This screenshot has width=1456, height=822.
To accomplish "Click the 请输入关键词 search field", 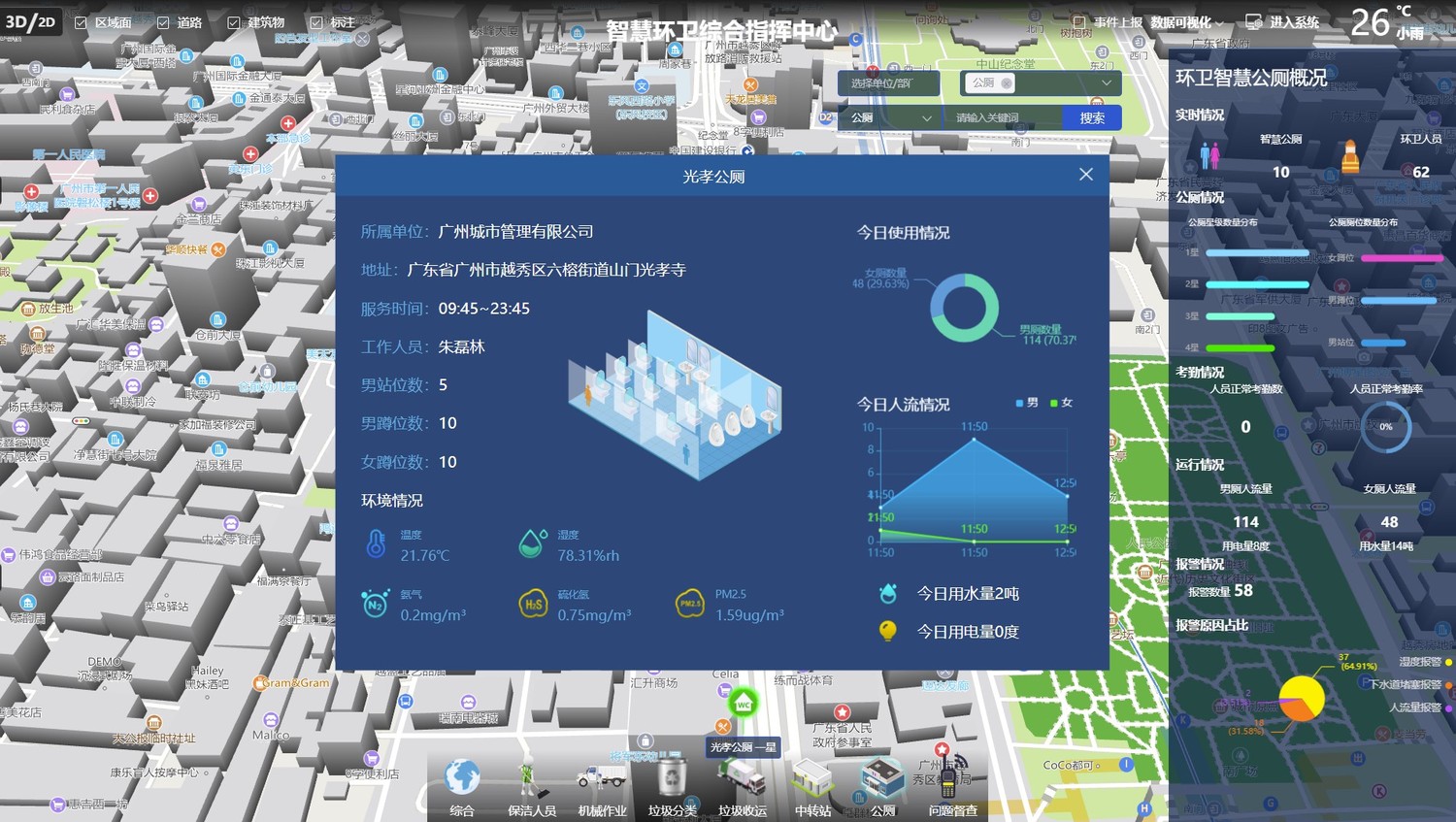I will click(x=1003, y=117).
